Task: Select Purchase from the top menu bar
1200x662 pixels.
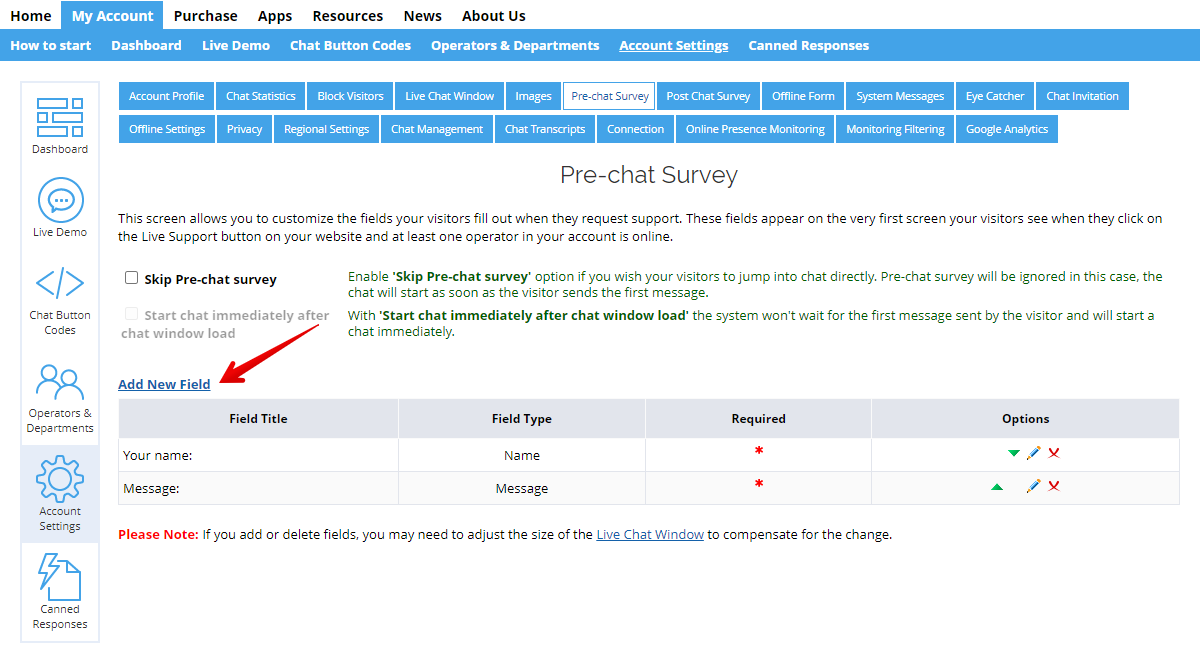Action: (205, 15)
